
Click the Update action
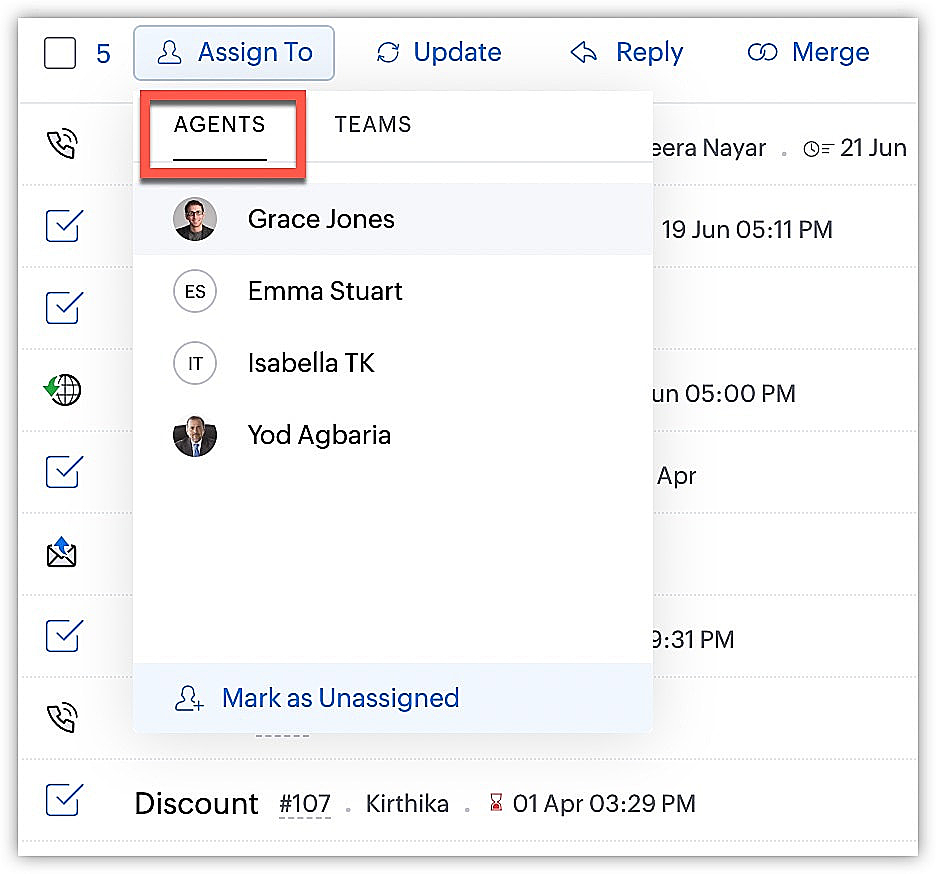439,53
